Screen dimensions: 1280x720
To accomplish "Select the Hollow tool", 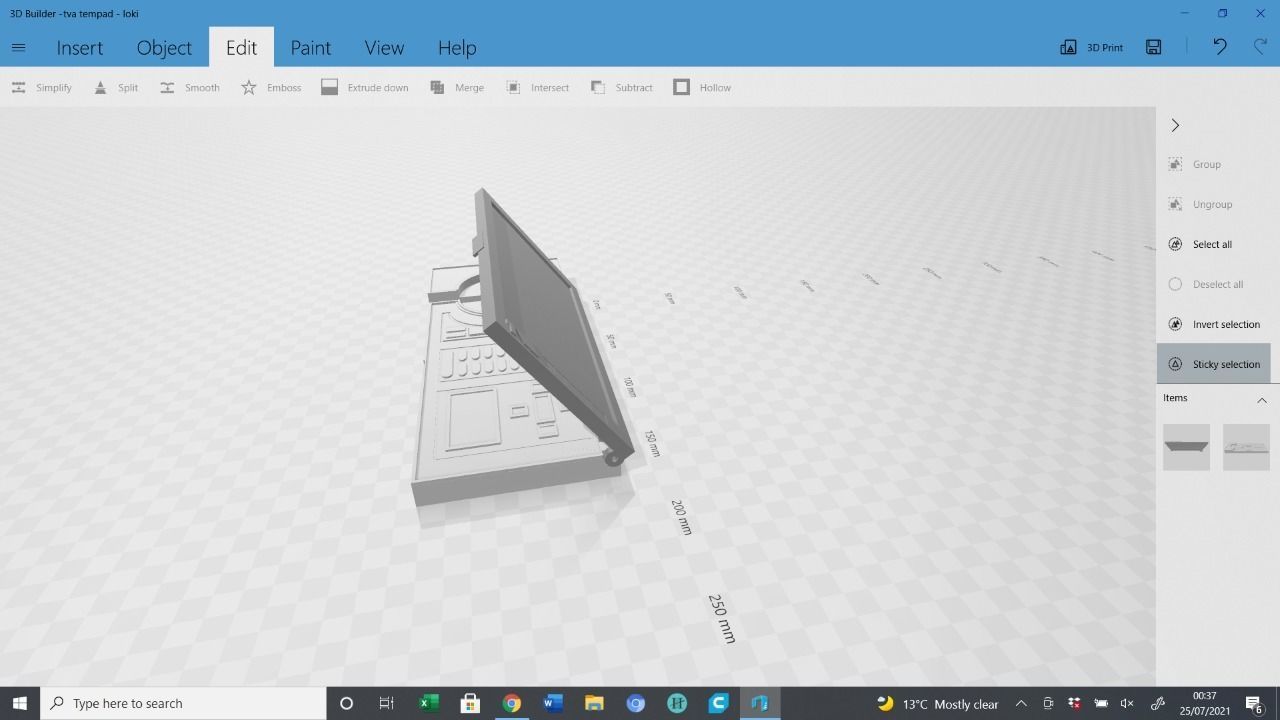I will [682, 88].
